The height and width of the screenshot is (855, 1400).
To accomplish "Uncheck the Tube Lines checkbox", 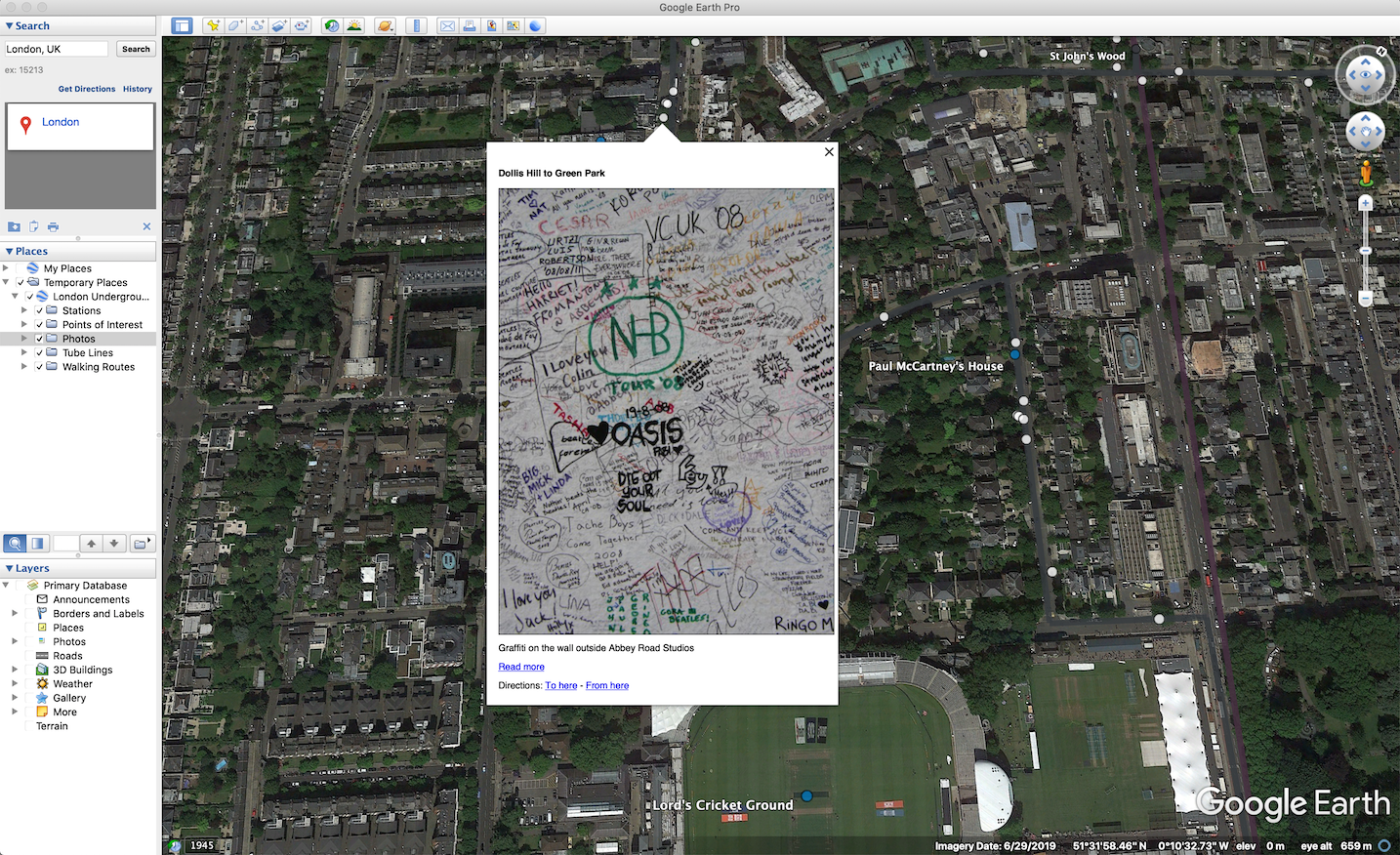I will coord(40,352).
